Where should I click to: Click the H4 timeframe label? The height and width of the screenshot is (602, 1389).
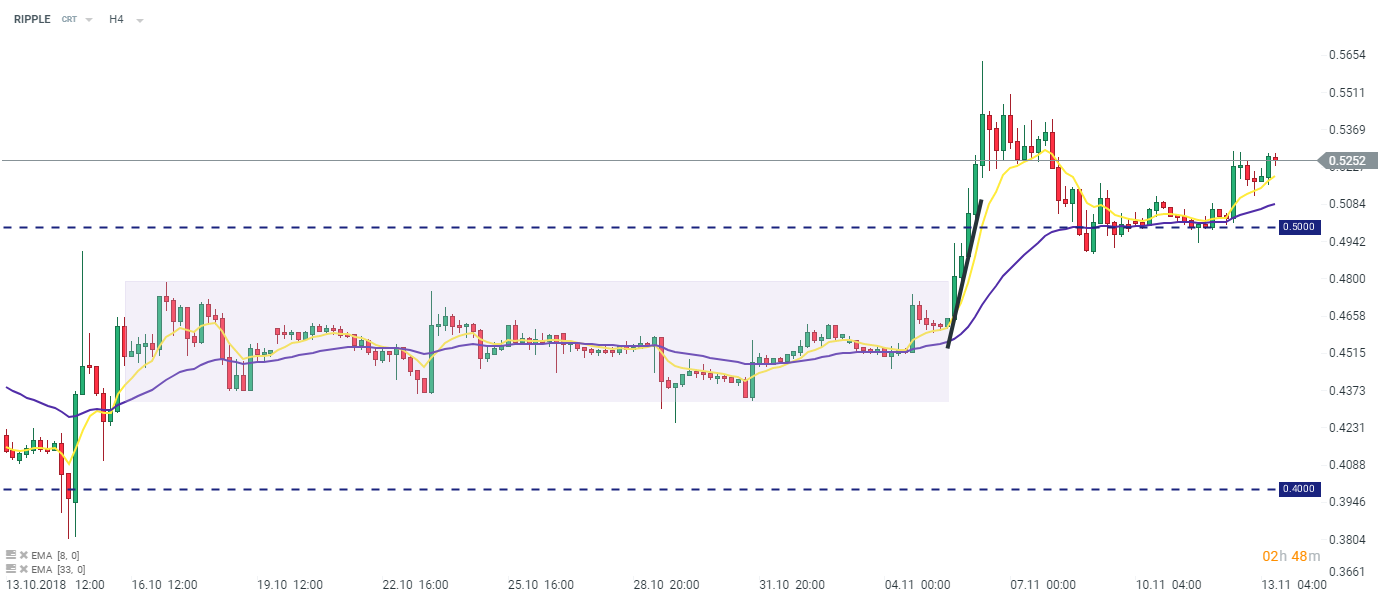tap(116, 19)
